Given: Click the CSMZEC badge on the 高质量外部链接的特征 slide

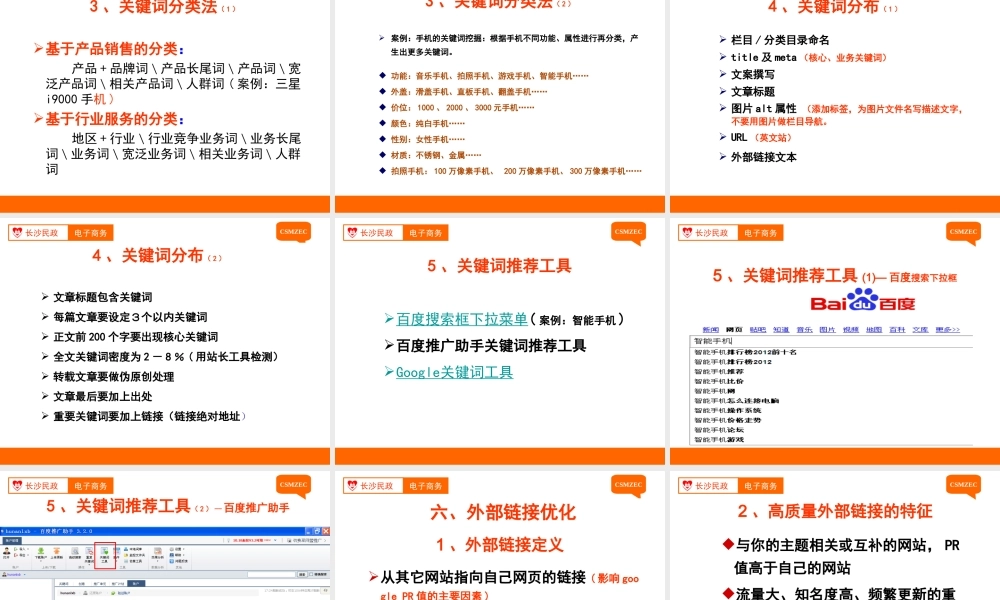Looking at the screenshot, I should 963,485.
